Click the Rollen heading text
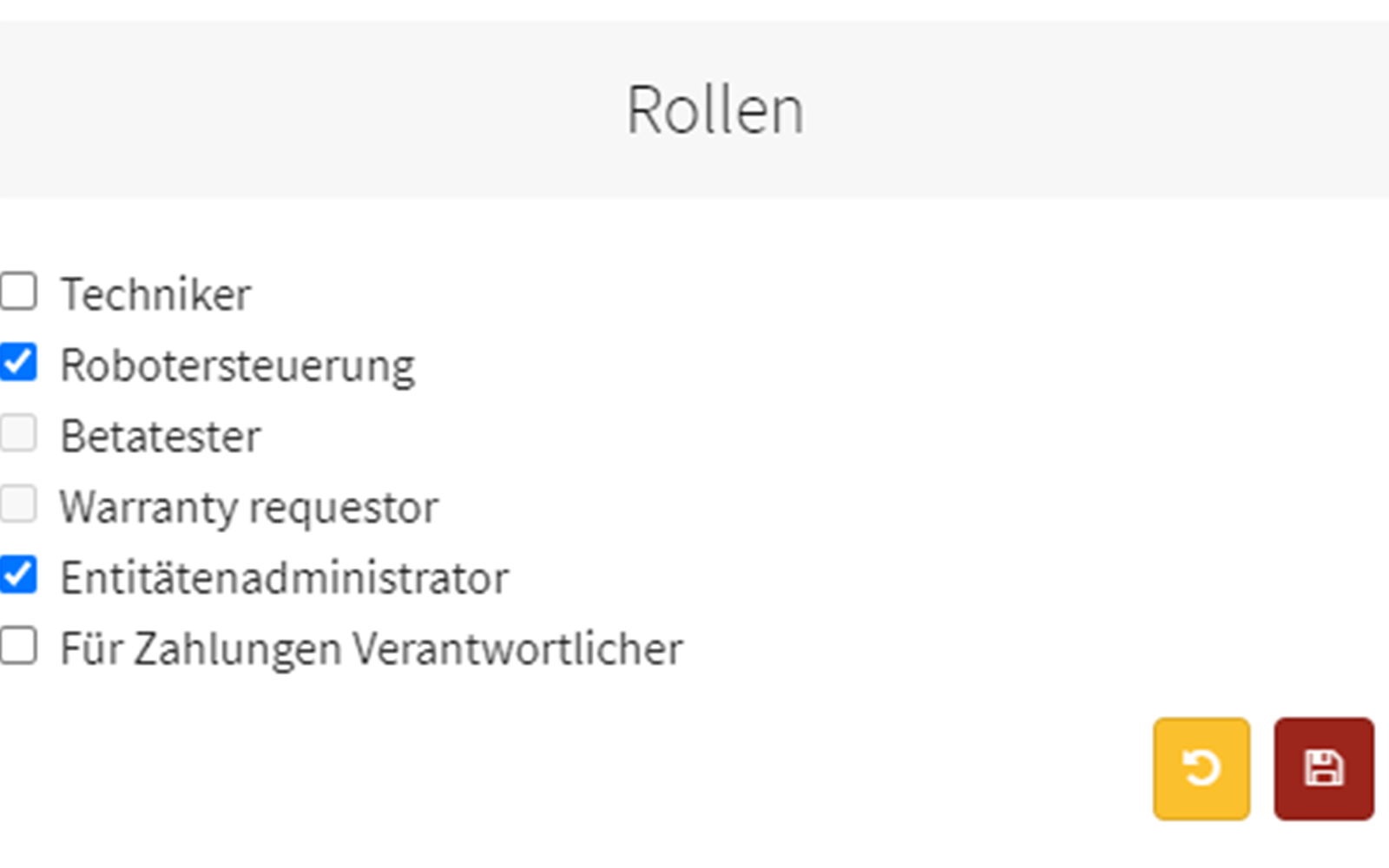This screenshot has width=1389, height=868. (x=715, y=110)
